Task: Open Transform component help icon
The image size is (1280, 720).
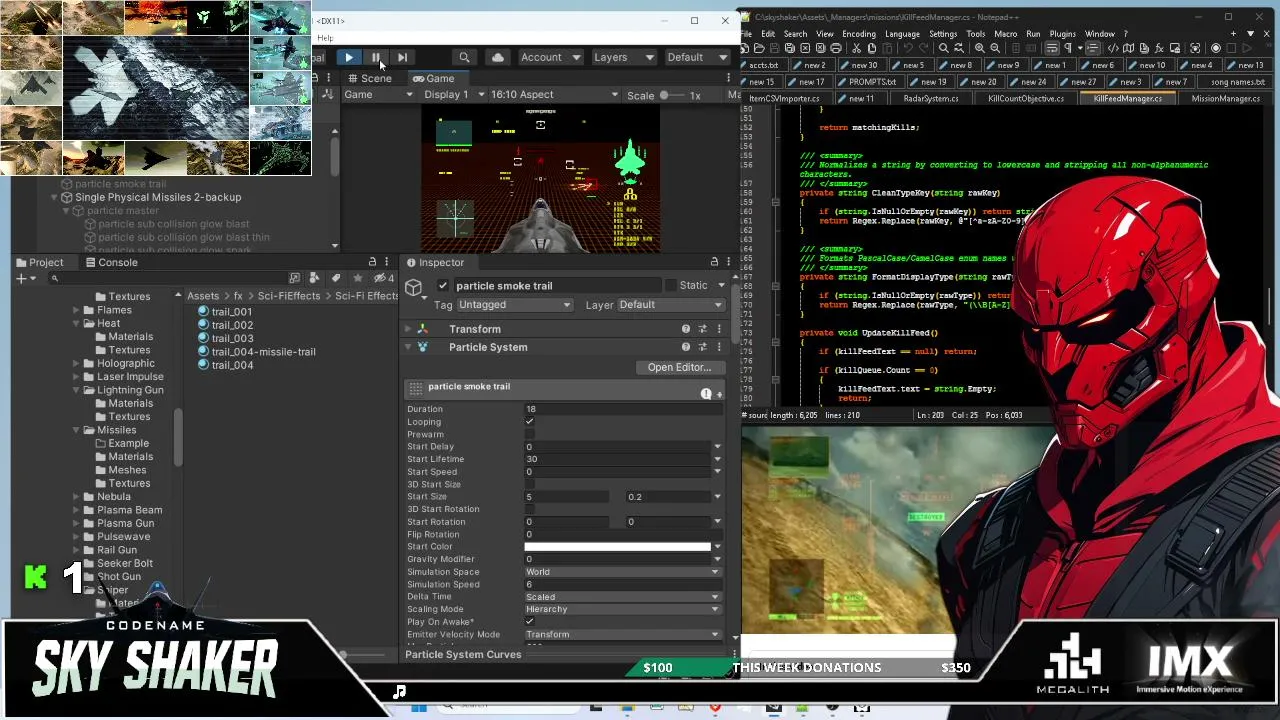Action: pyautogui.click(x=685, y=329)
